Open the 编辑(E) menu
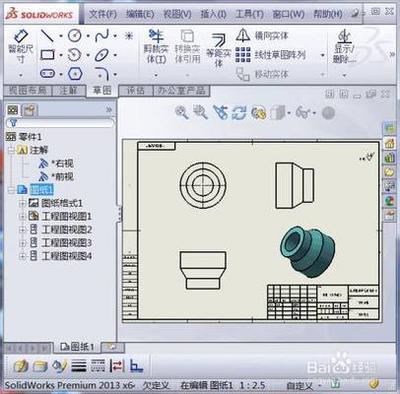The width and height of the screenshot is (400, 394). pos(140,14)
